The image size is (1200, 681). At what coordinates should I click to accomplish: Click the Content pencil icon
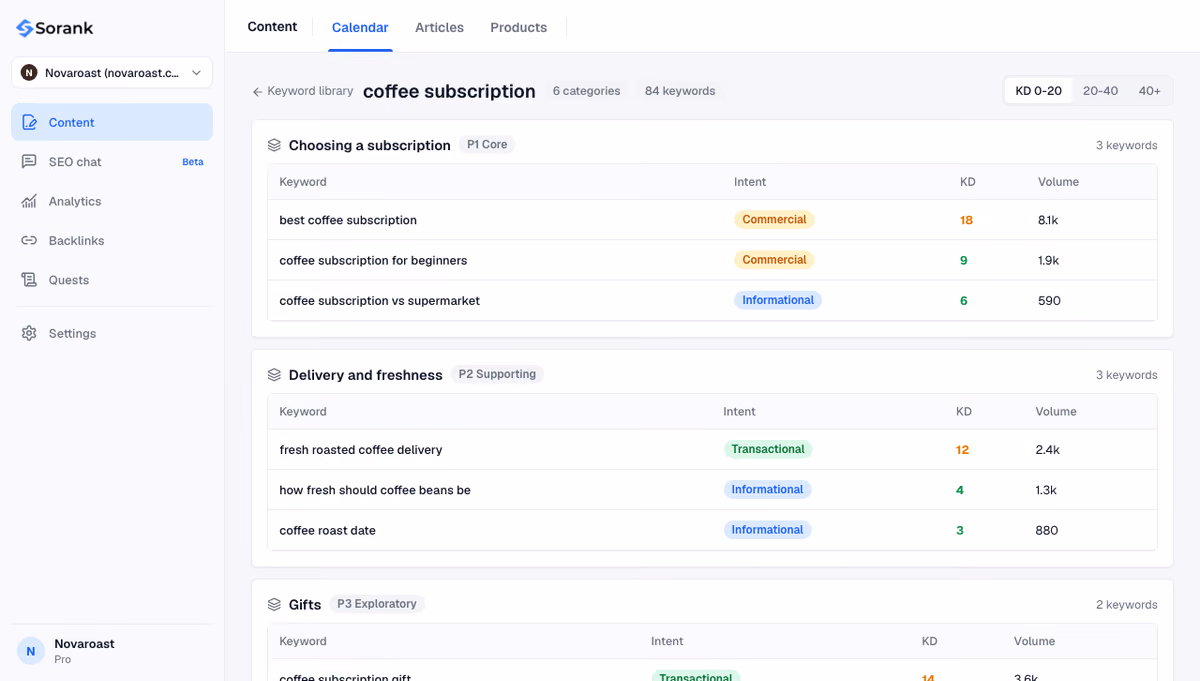point(29,122)
